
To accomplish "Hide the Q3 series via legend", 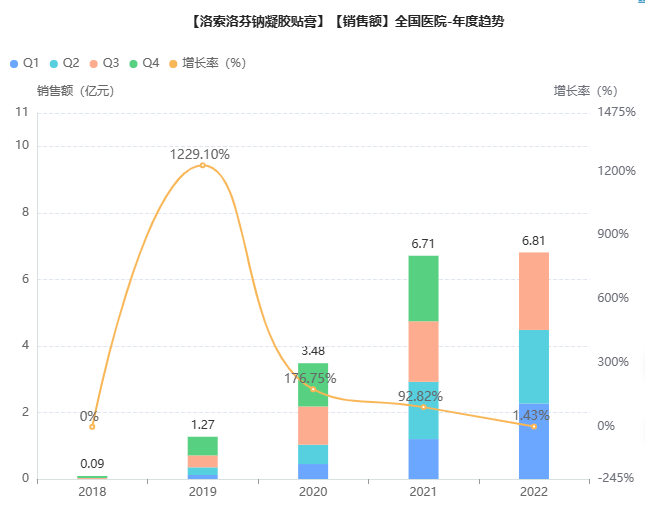I will pos(103,63).
